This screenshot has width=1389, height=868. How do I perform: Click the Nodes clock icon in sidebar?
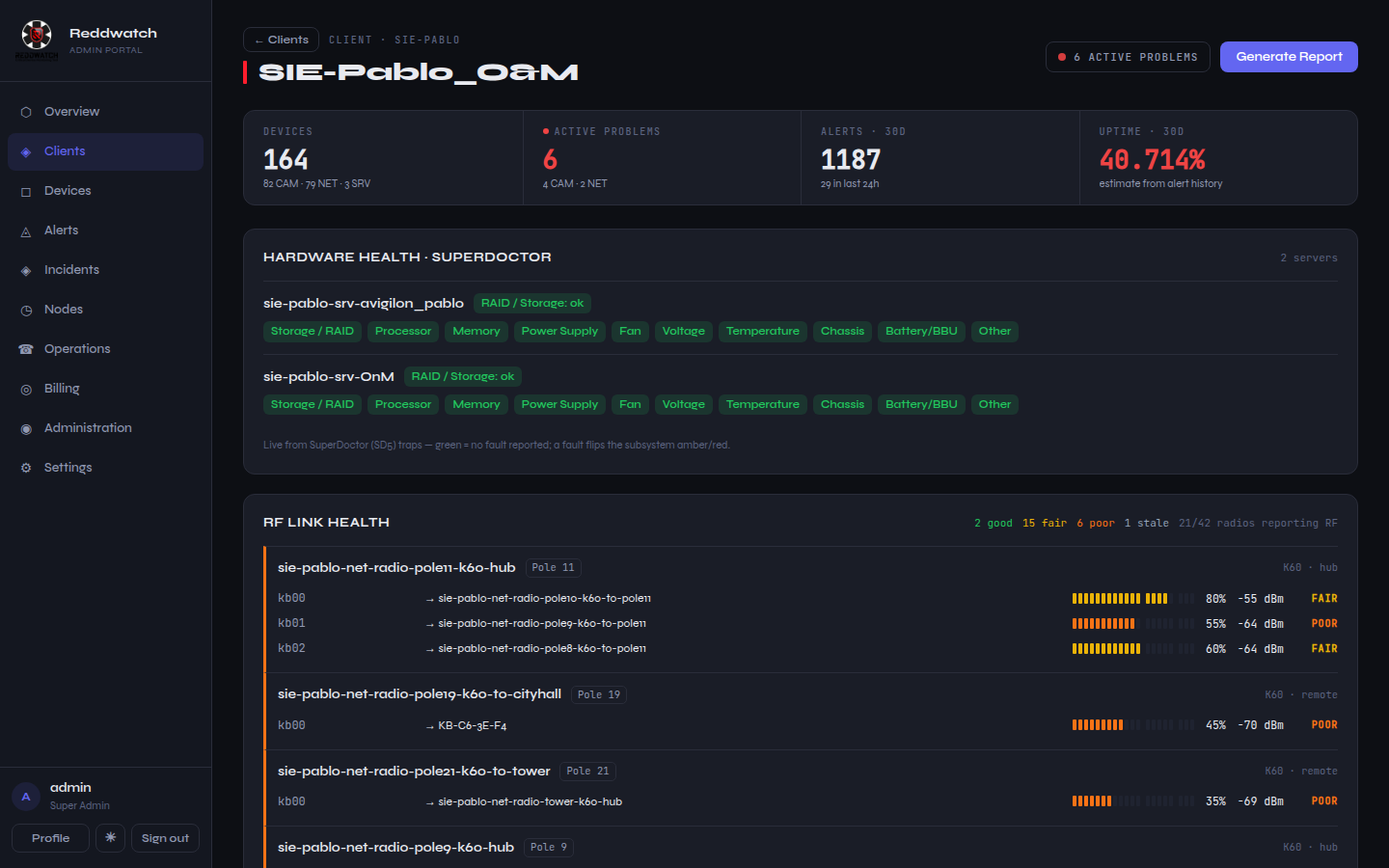click(x=26, y=310)
